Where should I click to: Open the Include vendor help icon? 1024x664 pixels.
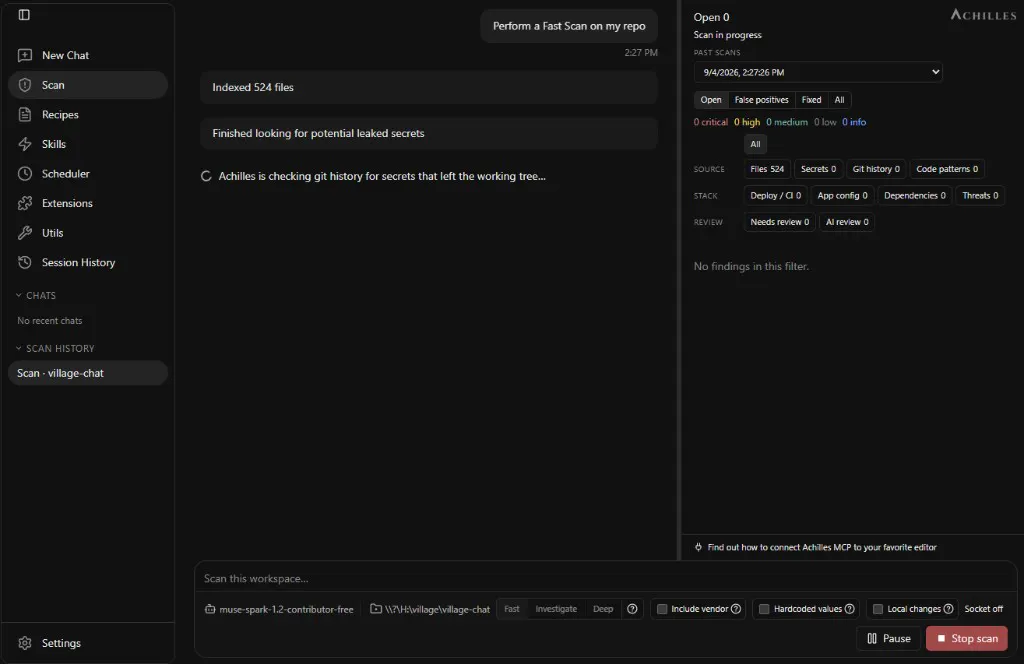tap(736, 609)
